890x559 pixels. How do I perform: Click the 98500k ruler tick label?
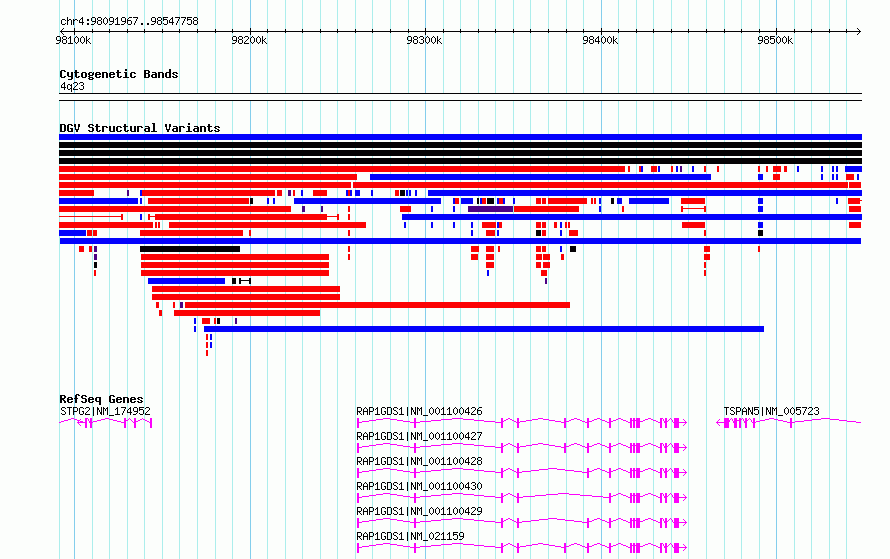click(x=775, y=40)
